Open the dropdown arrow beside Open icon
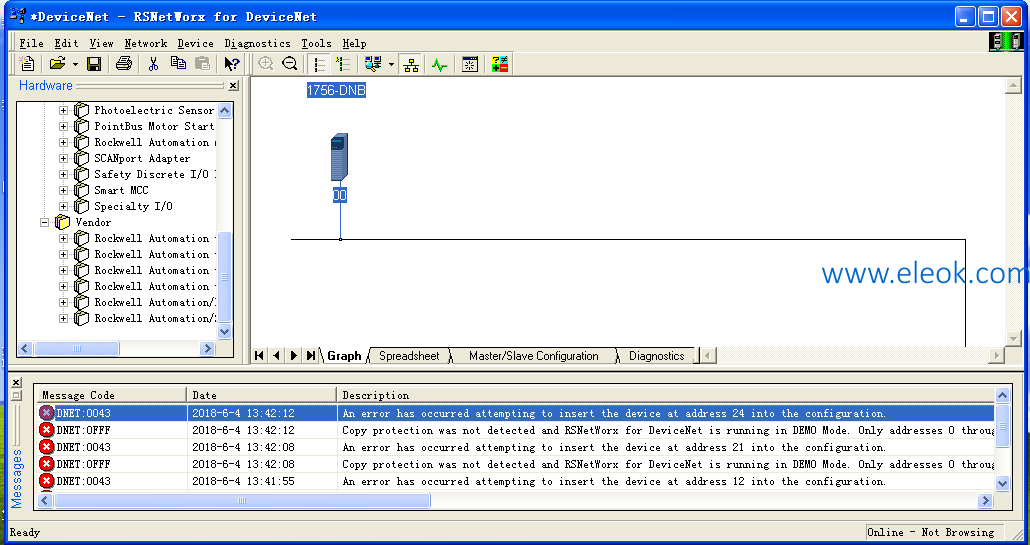The width and height of the screenshot is (1030, 545). pos(75,64)
